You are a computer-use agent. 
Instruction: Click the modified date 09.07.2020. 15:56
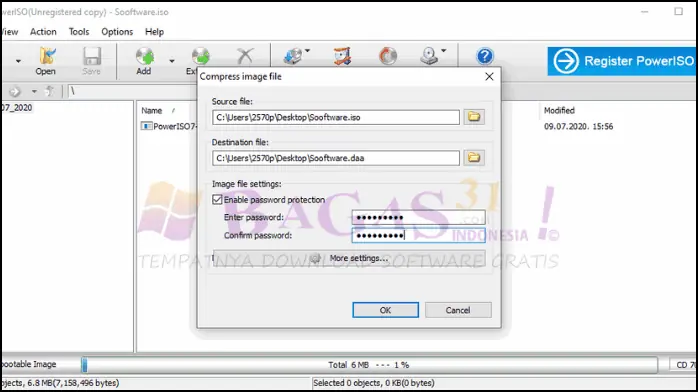click(x=578, y=126)
